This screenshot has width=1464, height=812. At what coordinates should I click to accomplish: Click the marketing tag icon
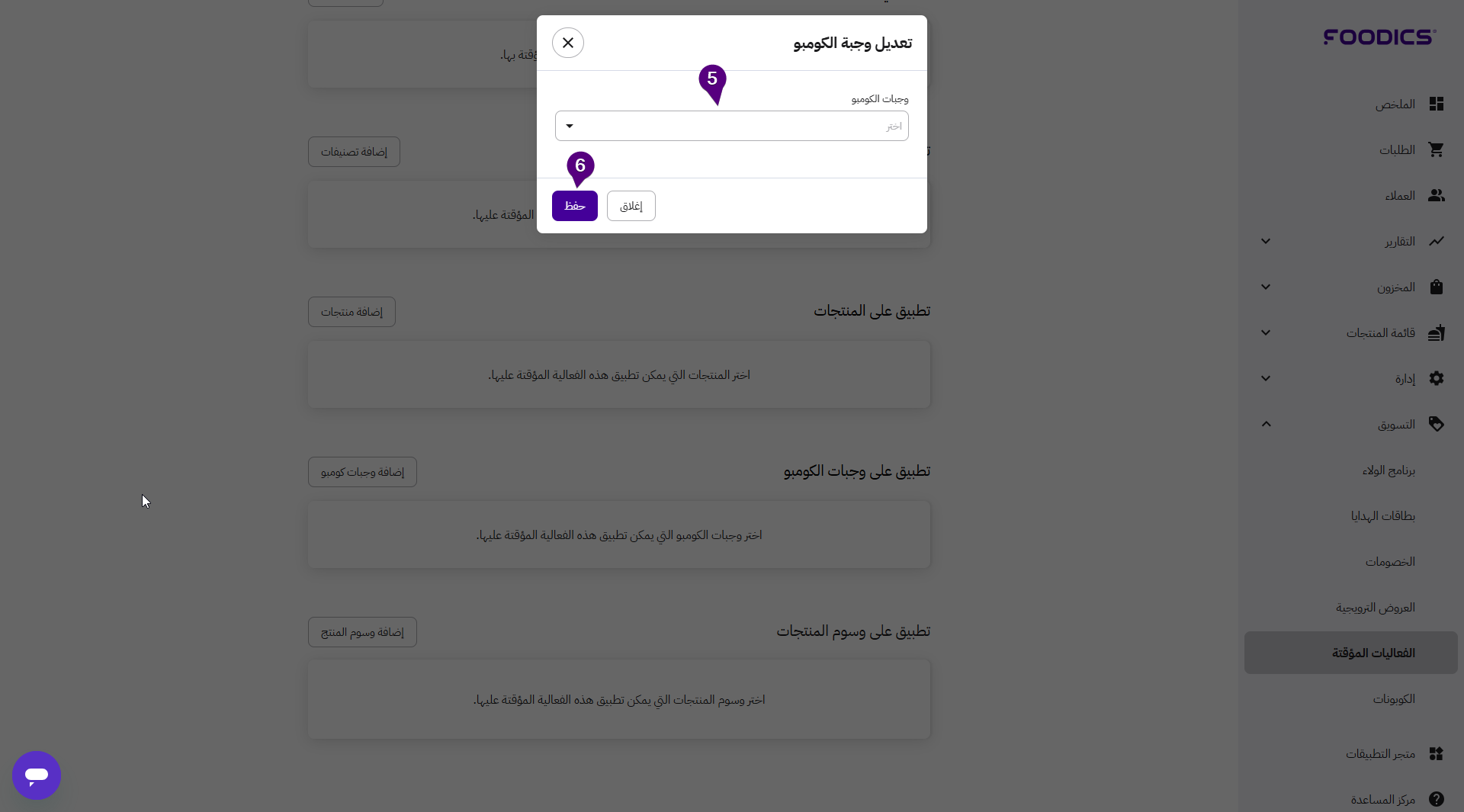click(x=1437, y=425)
